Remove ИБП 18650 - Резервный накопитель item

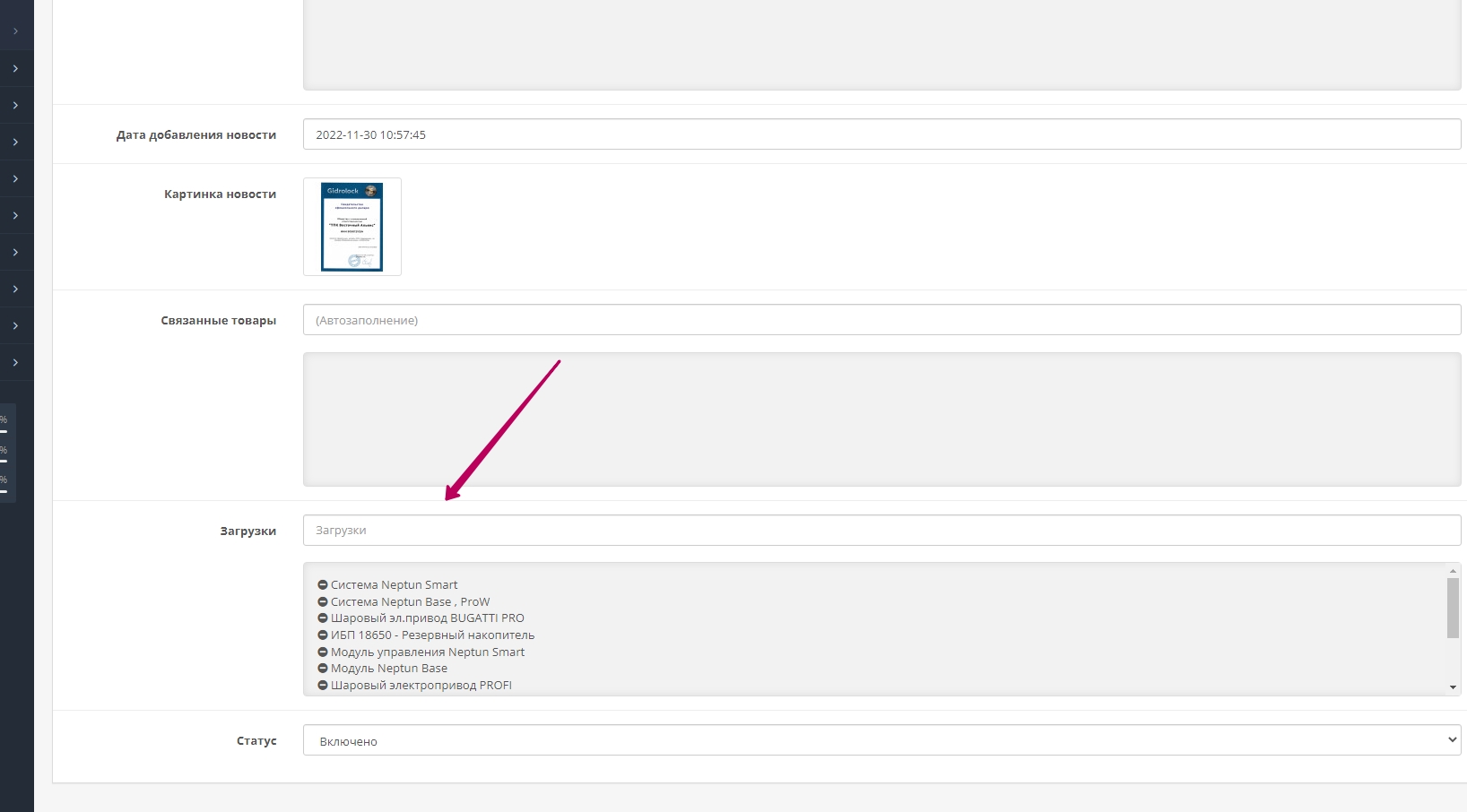(323, 635)
